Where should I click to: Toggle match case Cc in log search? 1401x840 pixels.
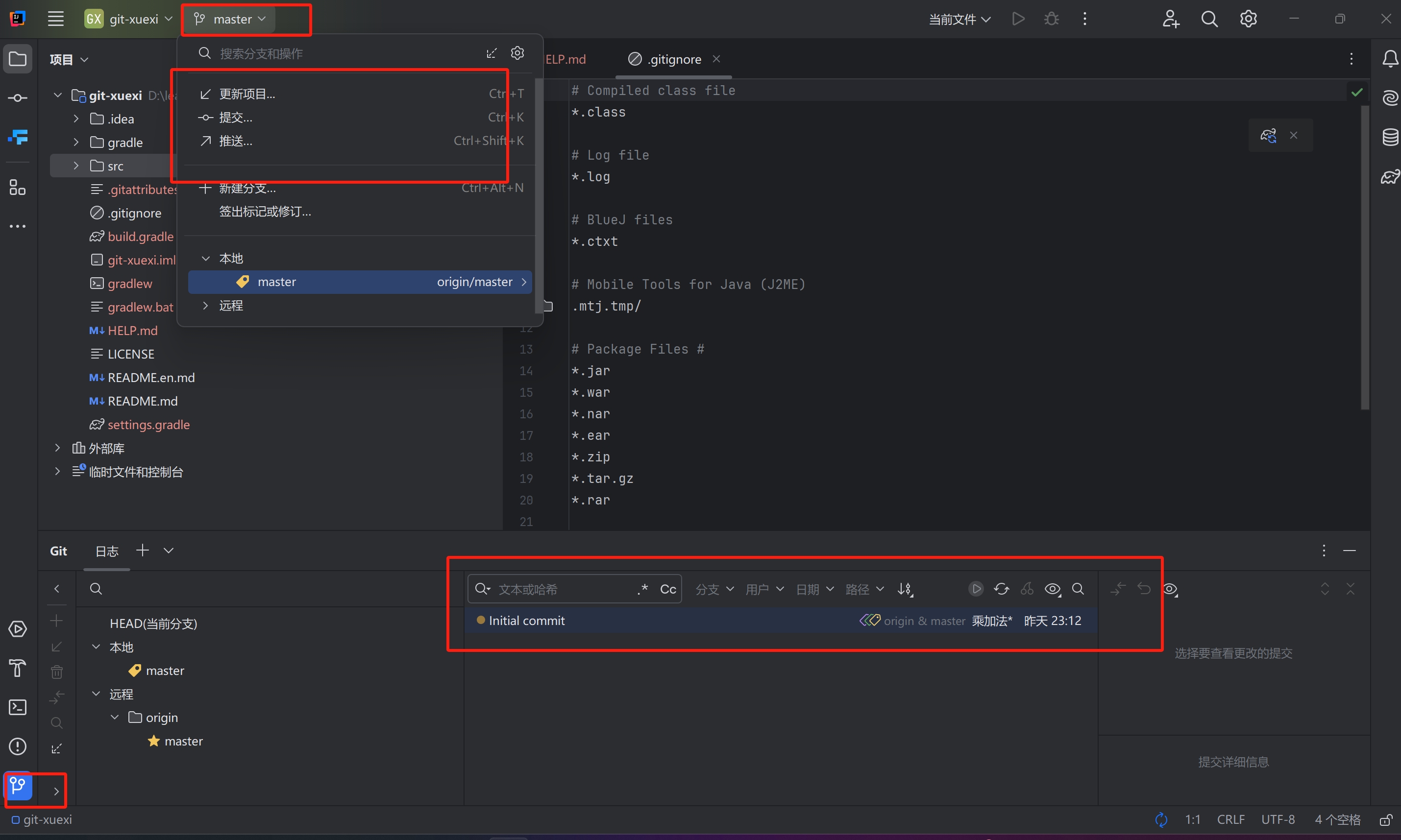click(667, 589)
